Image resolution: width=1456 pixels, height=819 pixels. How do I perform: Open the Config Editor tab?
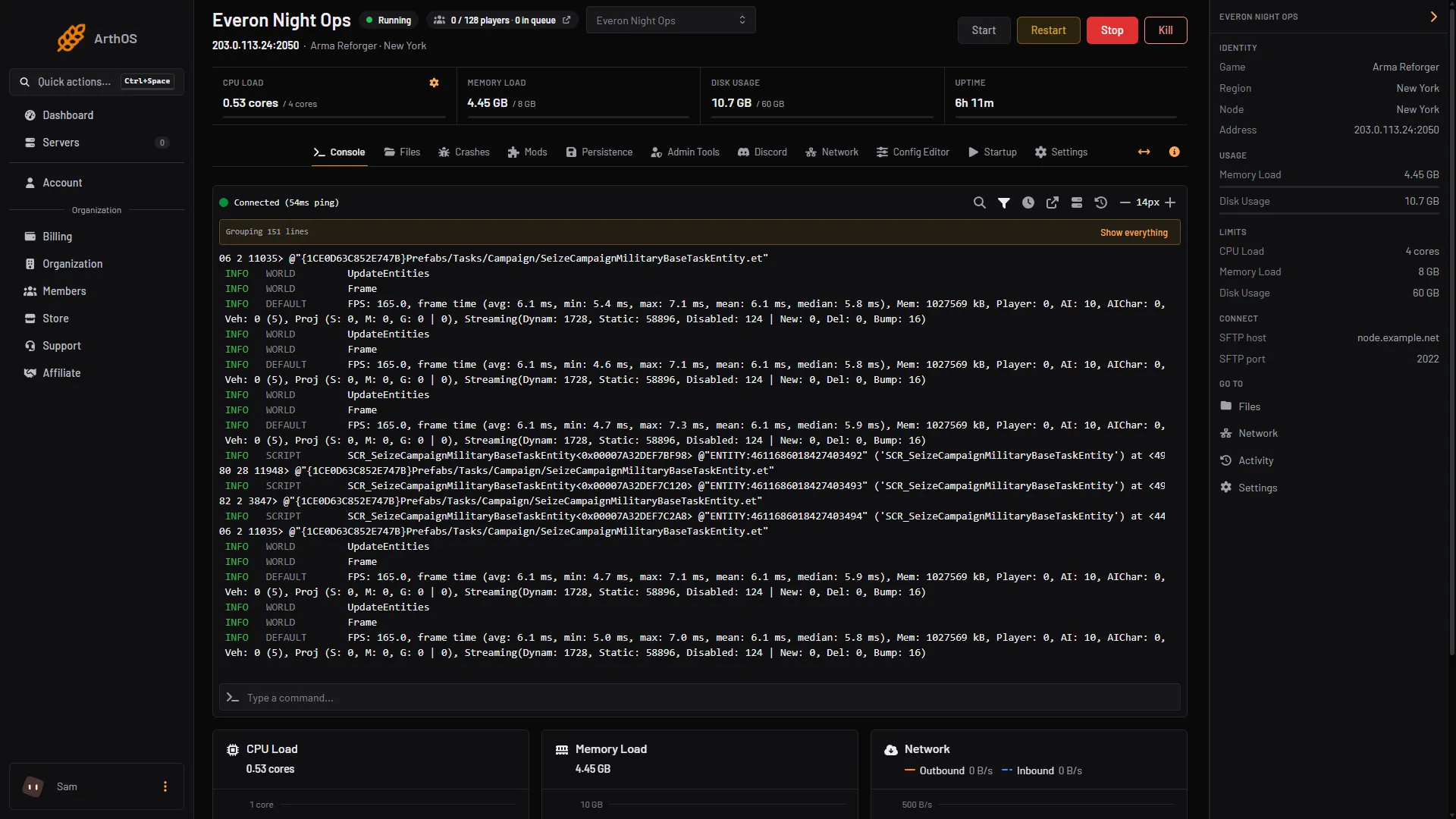pyautogui.click(x=913, y=152)
